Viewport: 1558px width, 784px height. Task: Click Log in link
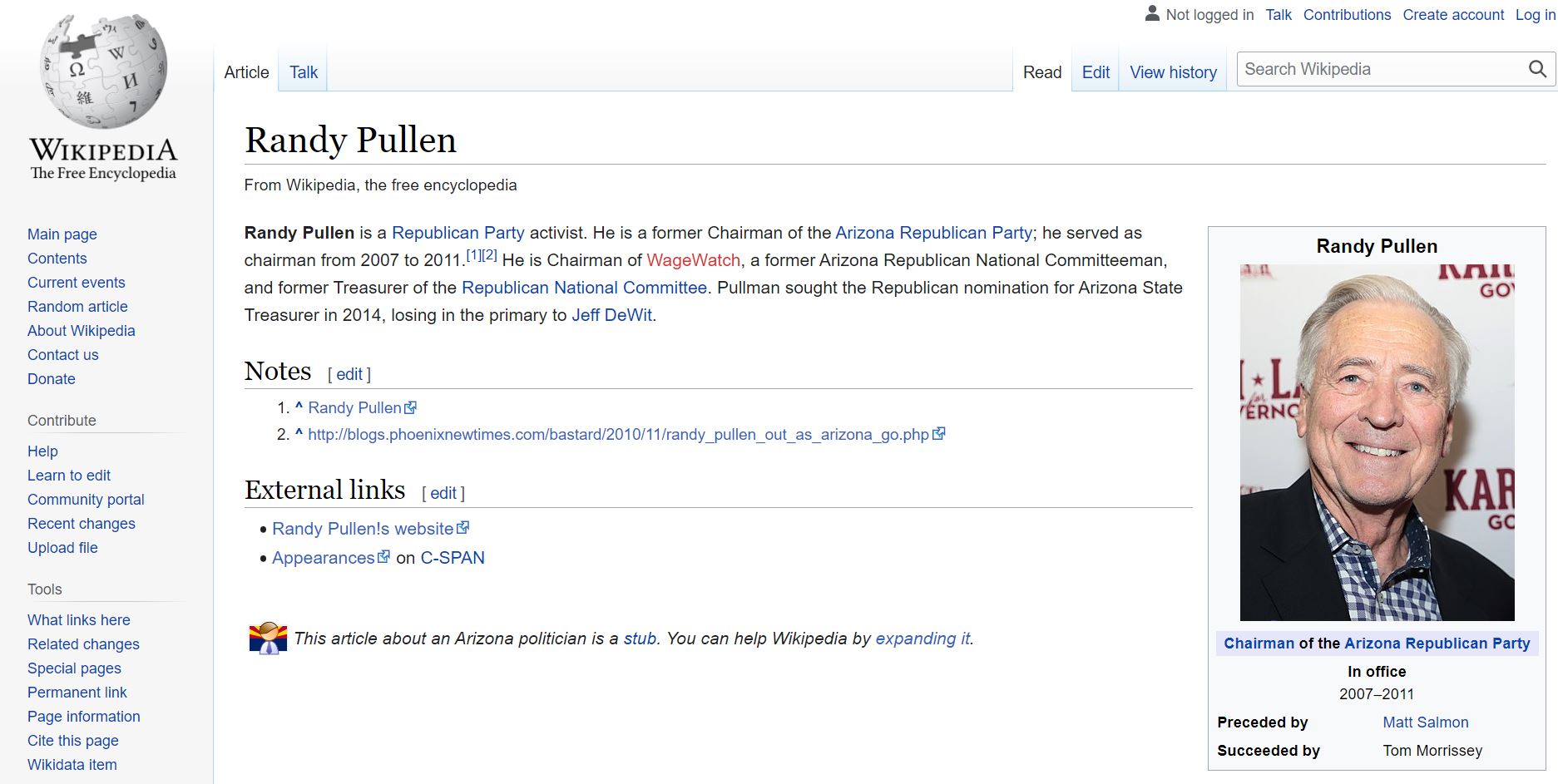click(1536, 15)
